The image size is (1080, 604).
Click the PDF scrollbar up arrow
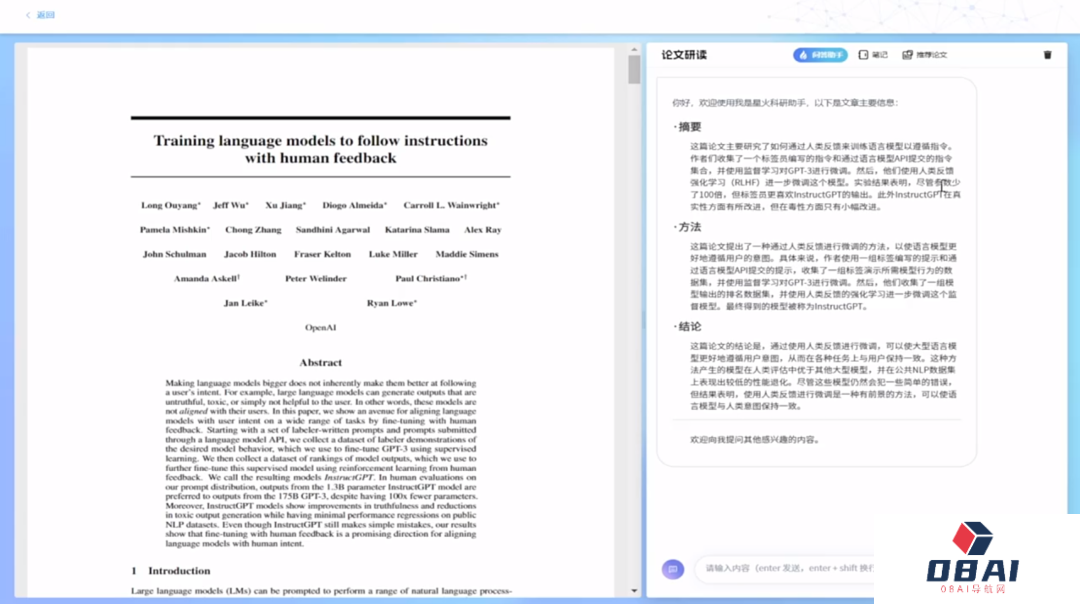tap(634, 50)
